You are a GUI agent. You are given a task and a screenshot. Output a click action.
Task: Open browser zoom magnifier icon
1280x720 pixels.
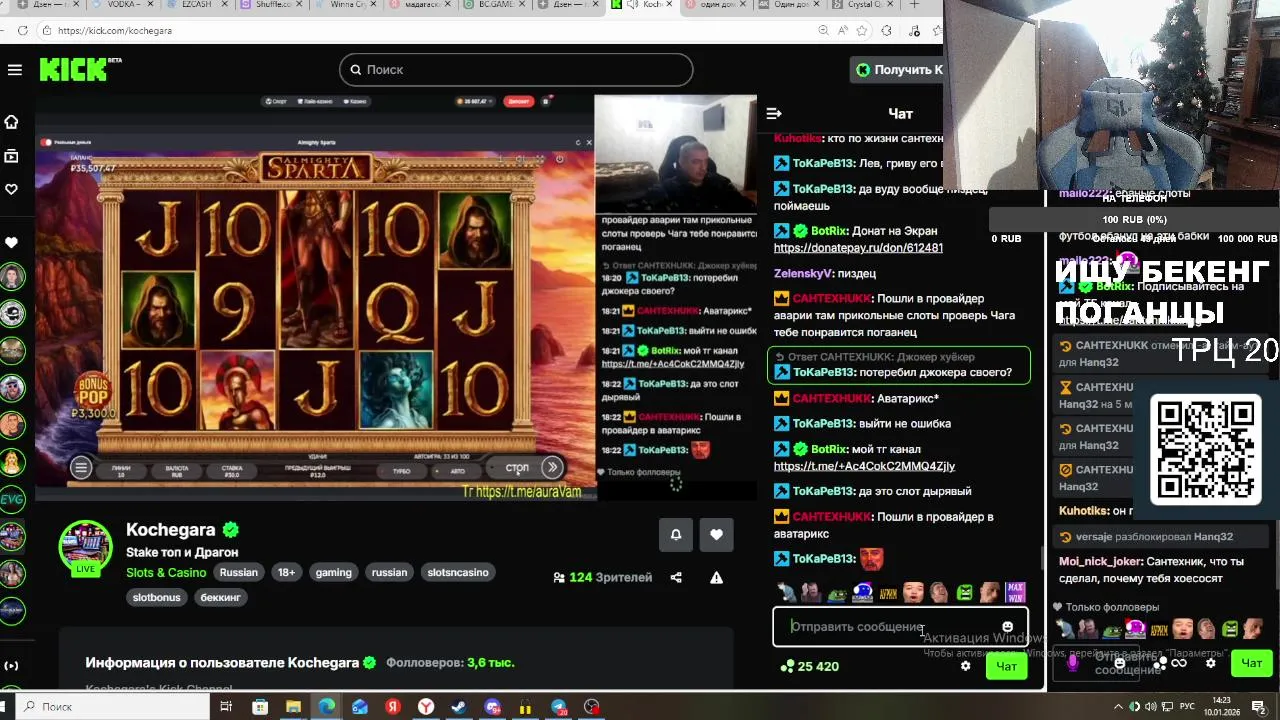coord(823,31)
